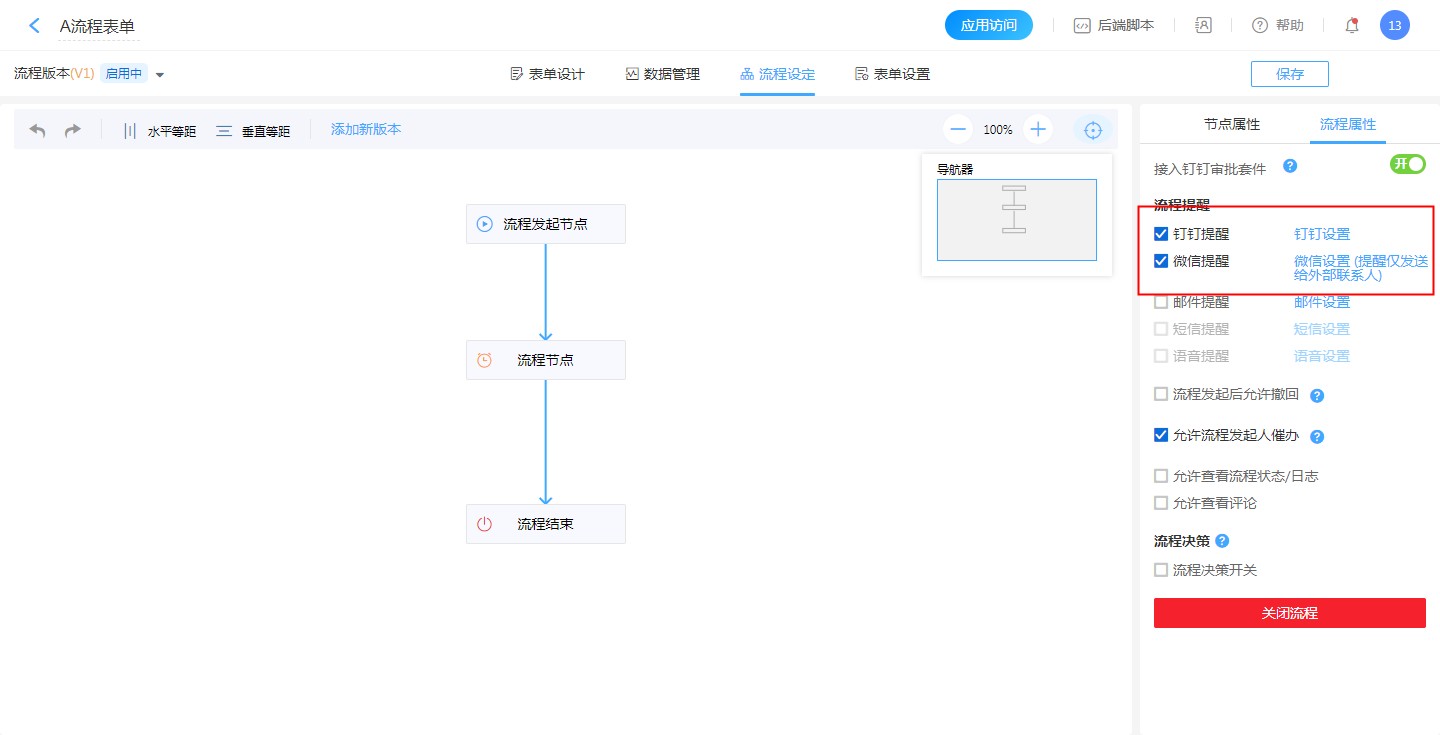Click the 保存 button

click(1289, 74)
